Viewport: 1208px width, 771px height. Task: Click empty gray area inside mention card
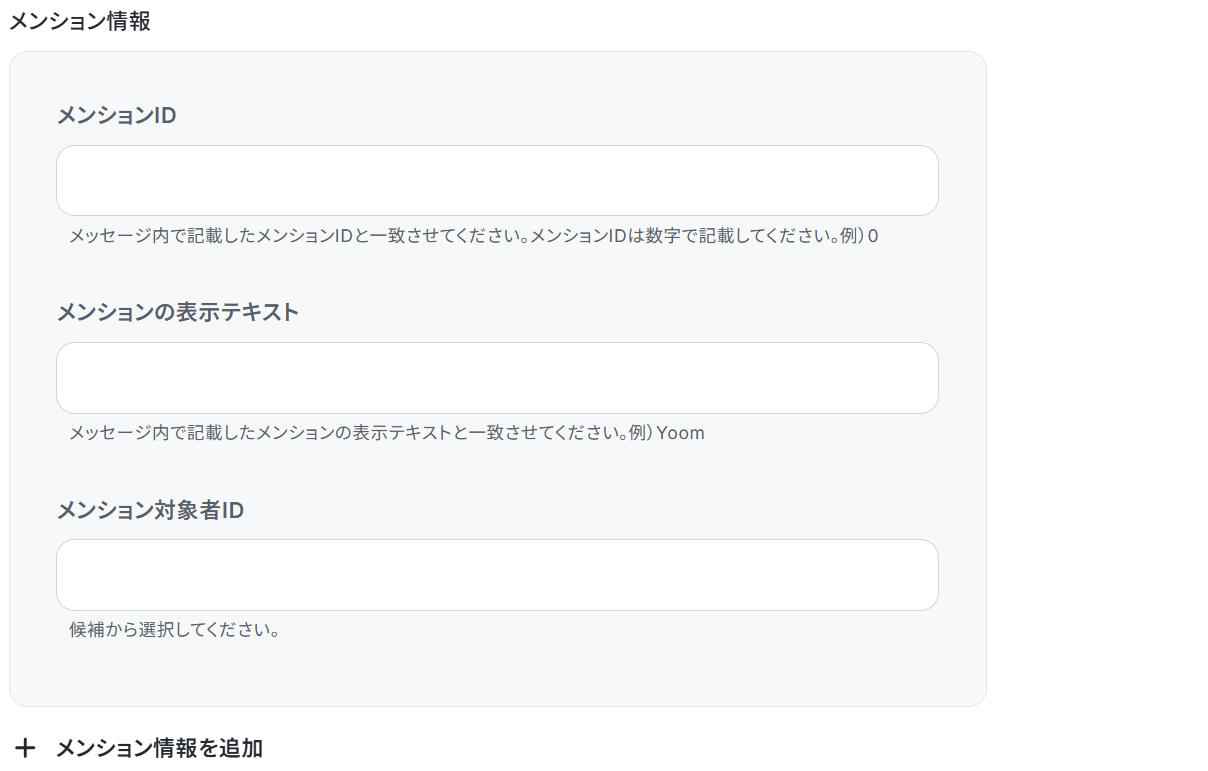click(x=600, y=670)
